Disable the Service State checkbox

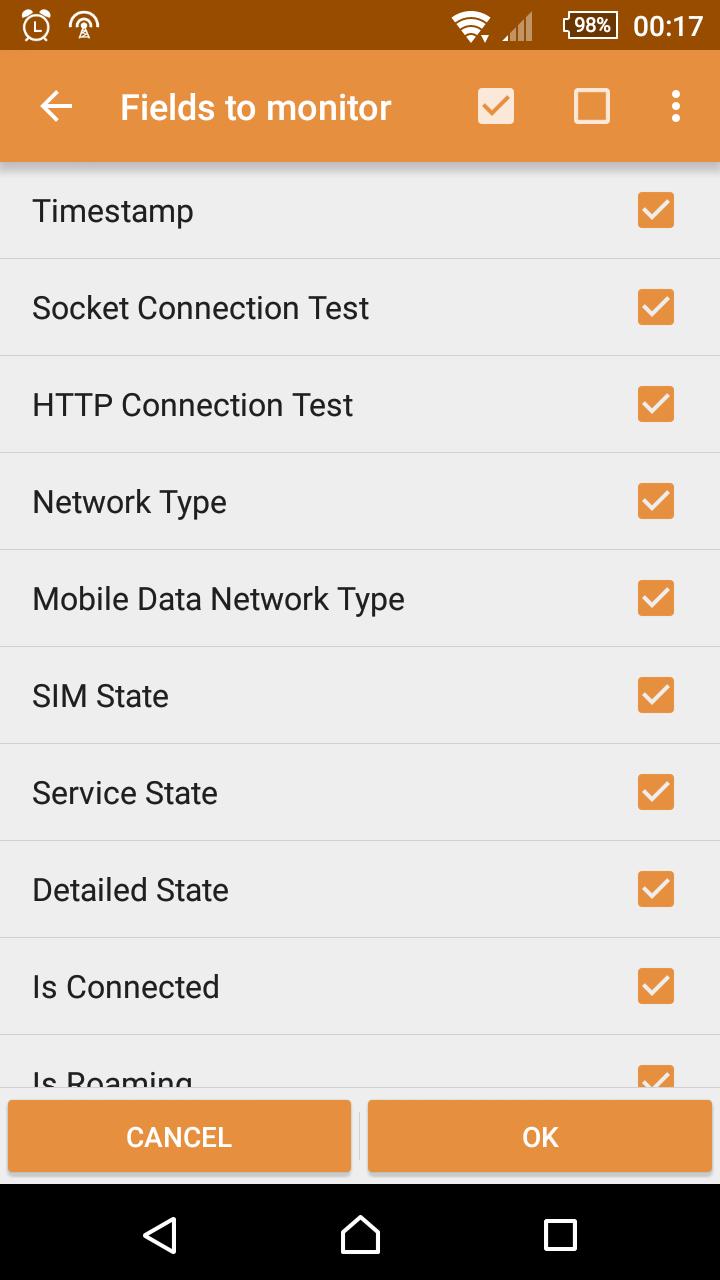click(656, 793)
